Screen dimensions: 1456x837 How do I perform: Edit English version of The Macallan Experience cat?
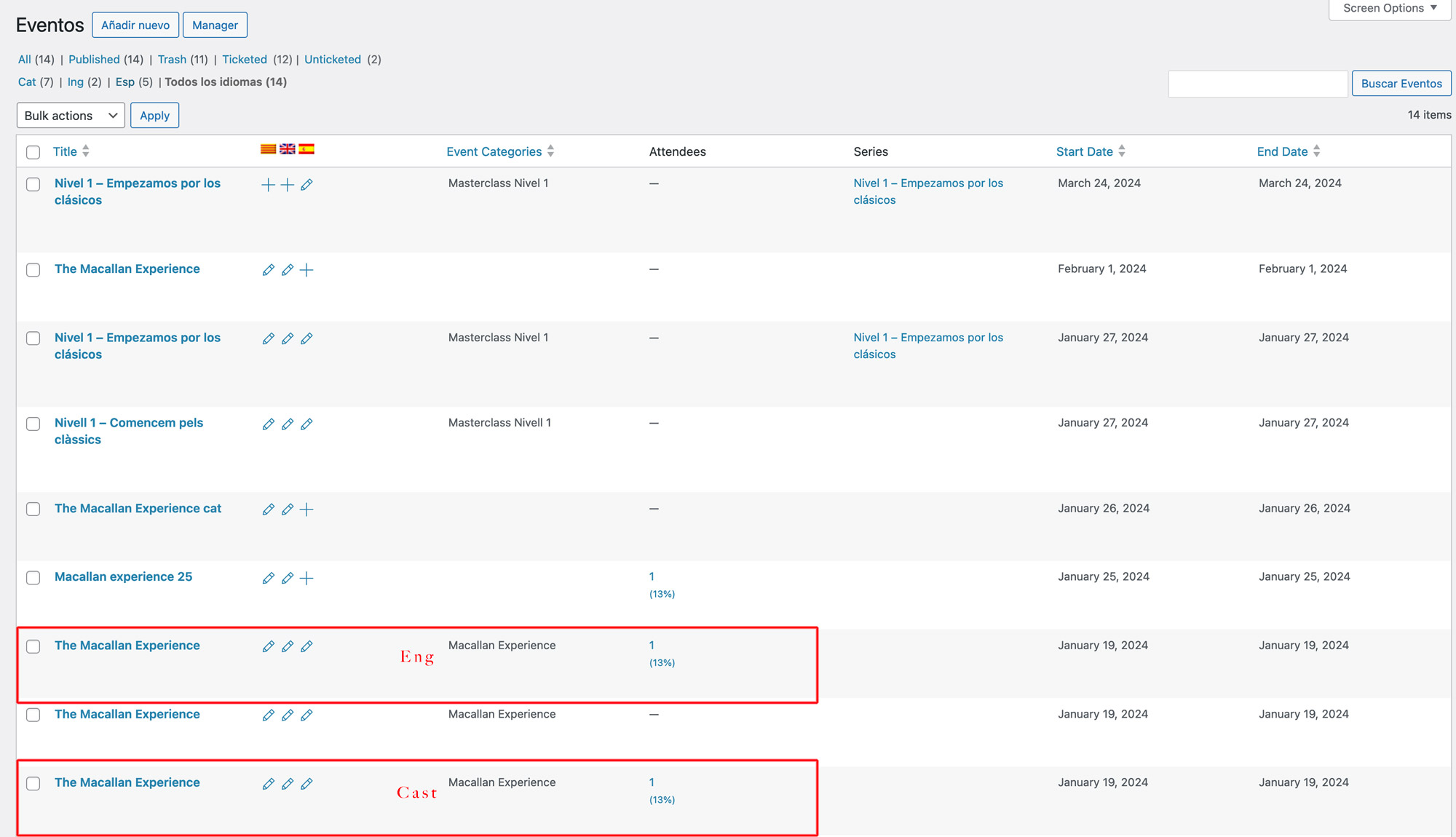[288, 509]
